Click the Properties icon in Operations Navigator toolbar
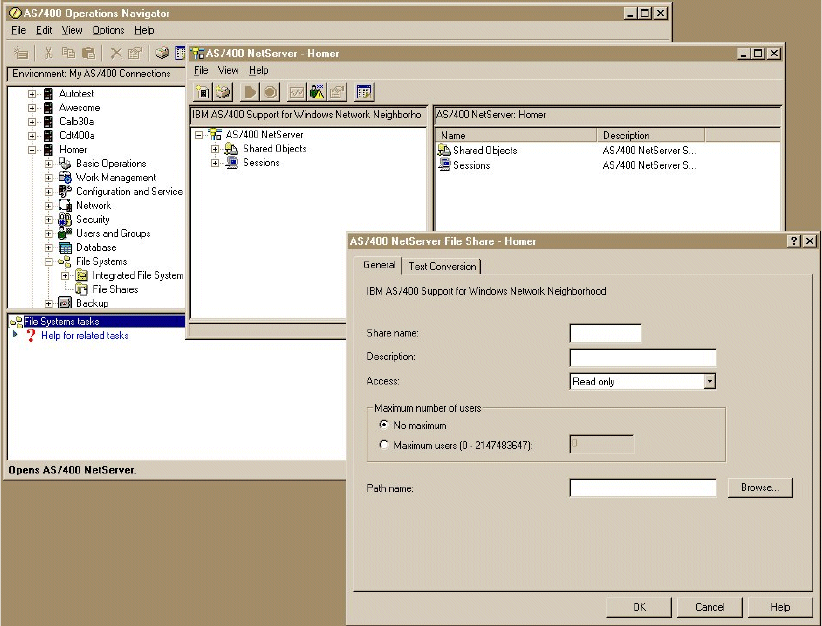 [135, 53]
